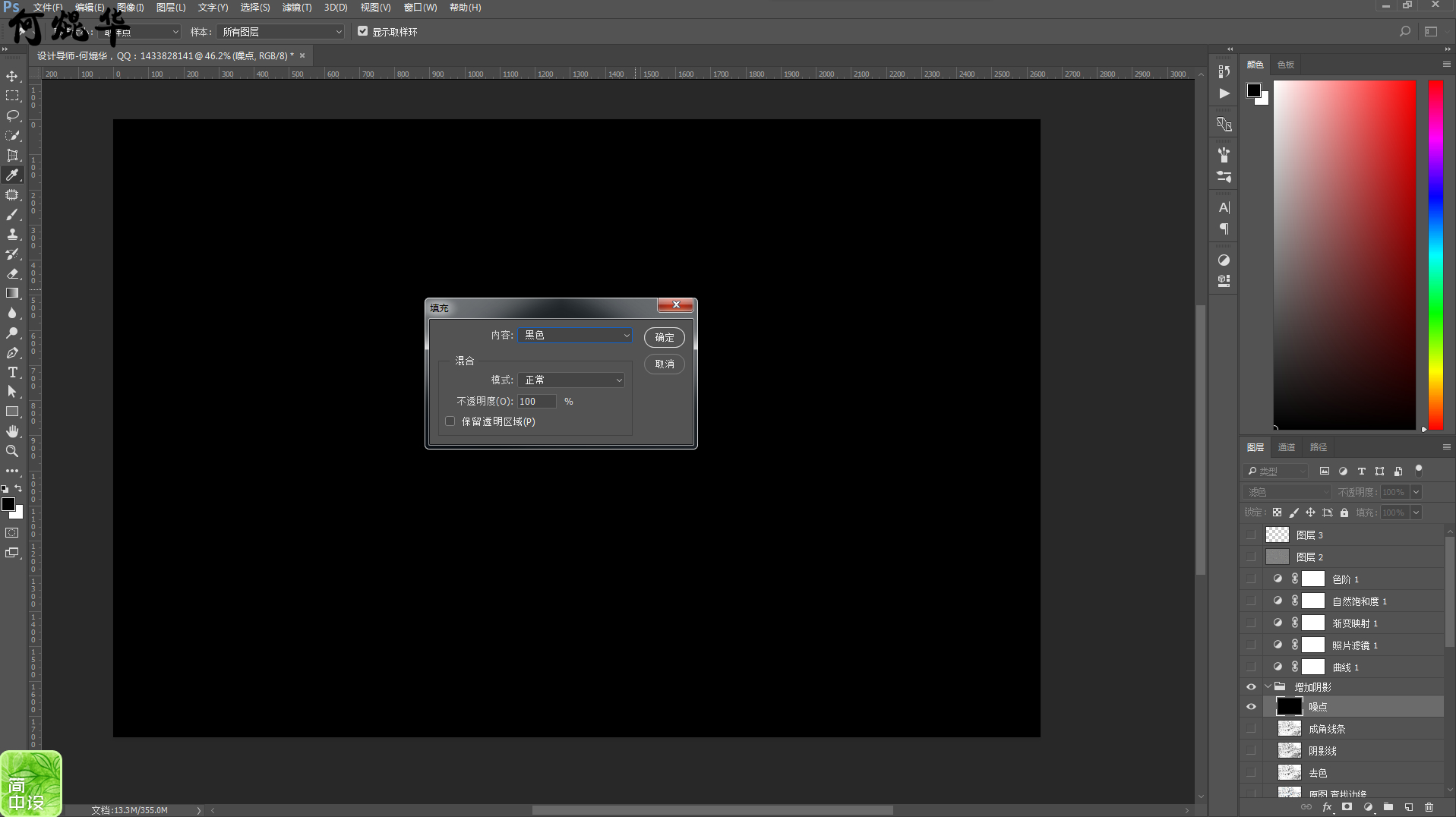The image size is (1456, 817).
Task: Select the Hand tool
Action: (x=12, y=431)
